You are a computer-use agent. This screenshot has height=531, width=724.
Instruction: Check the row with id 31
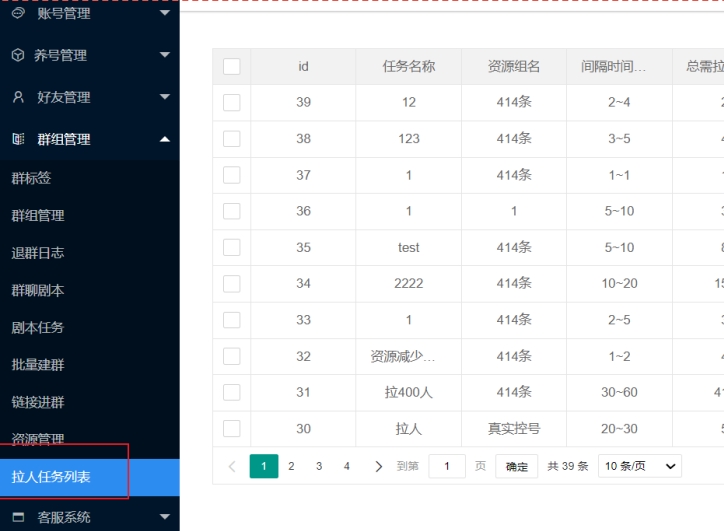(231, 392)
